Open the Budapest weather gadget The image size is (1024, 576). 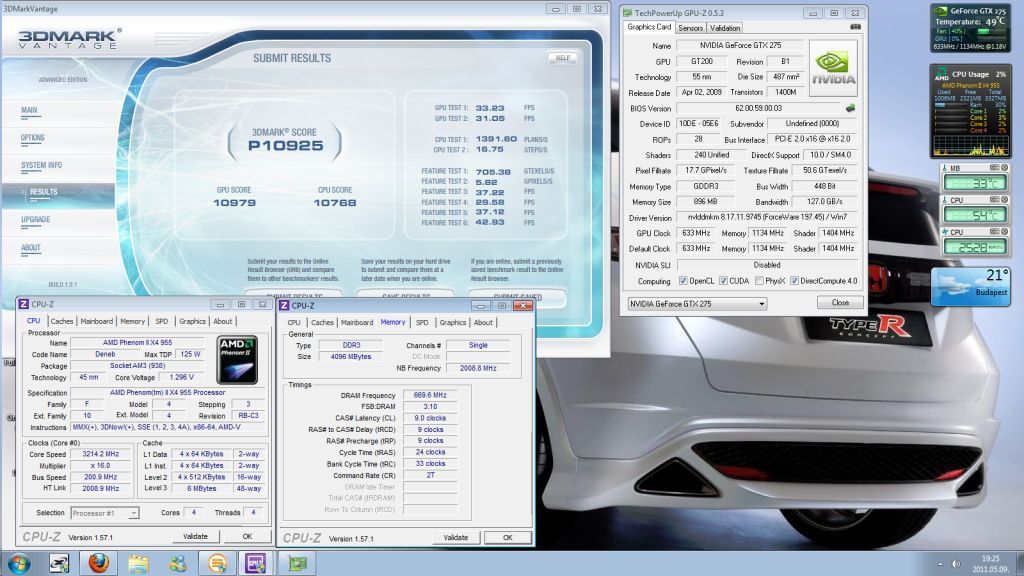pos(970,285)
